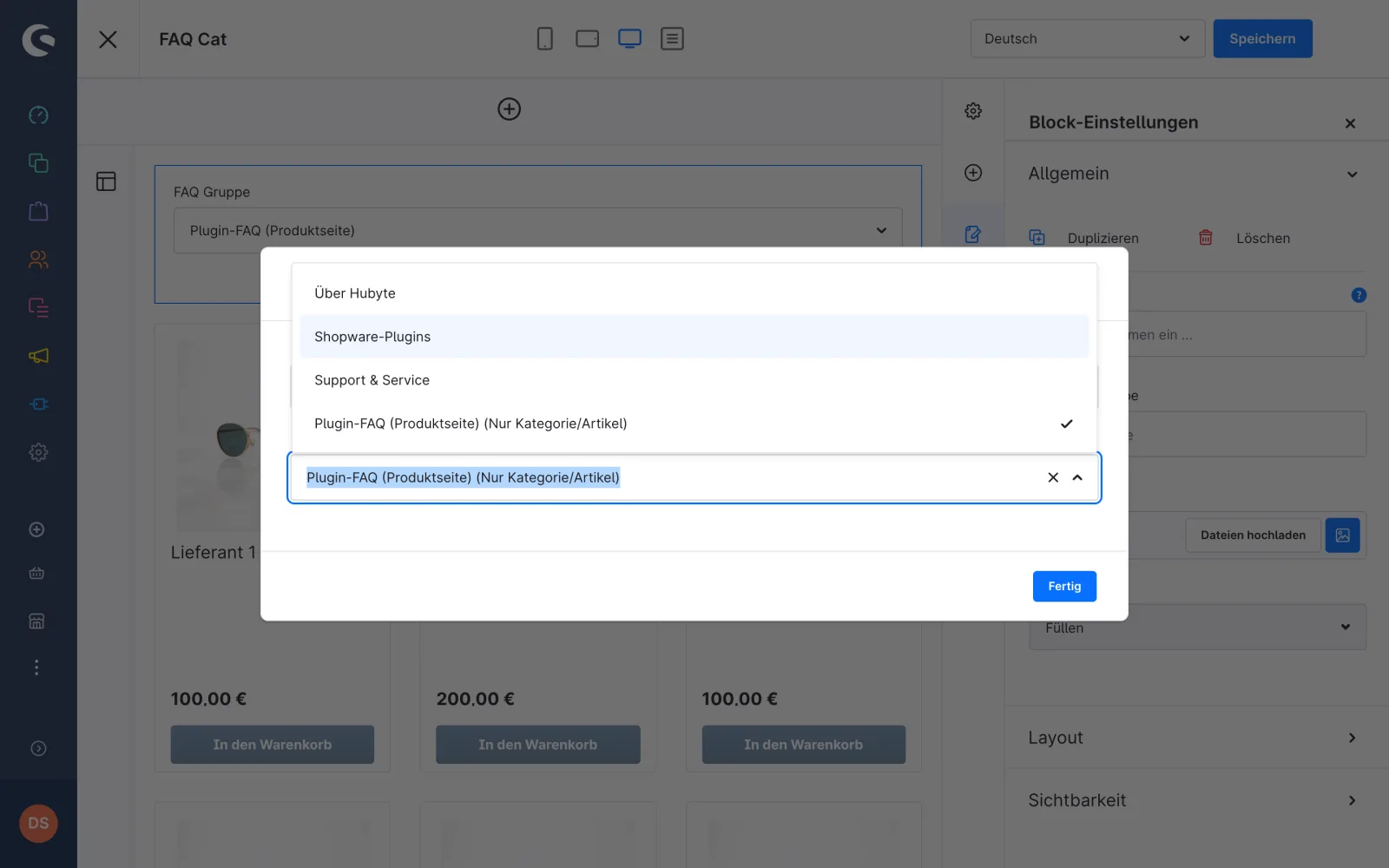Open the dashboard icon in the sidebar
Viewport: 1389px width, 868px height.
point(38,115)
